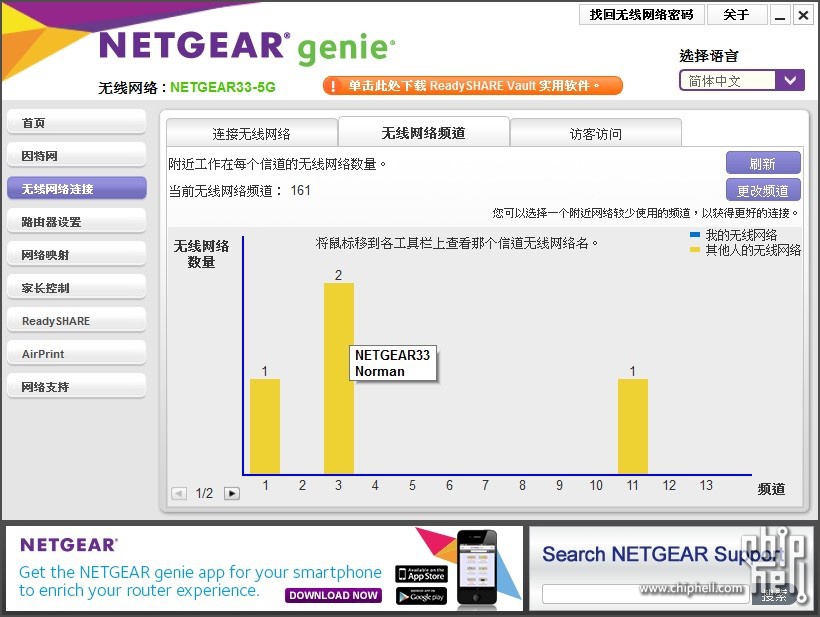Screen dimensions: 820x617
Task: Open the App Store download badge
Action: pyautogui.click(x=421, y=574)
